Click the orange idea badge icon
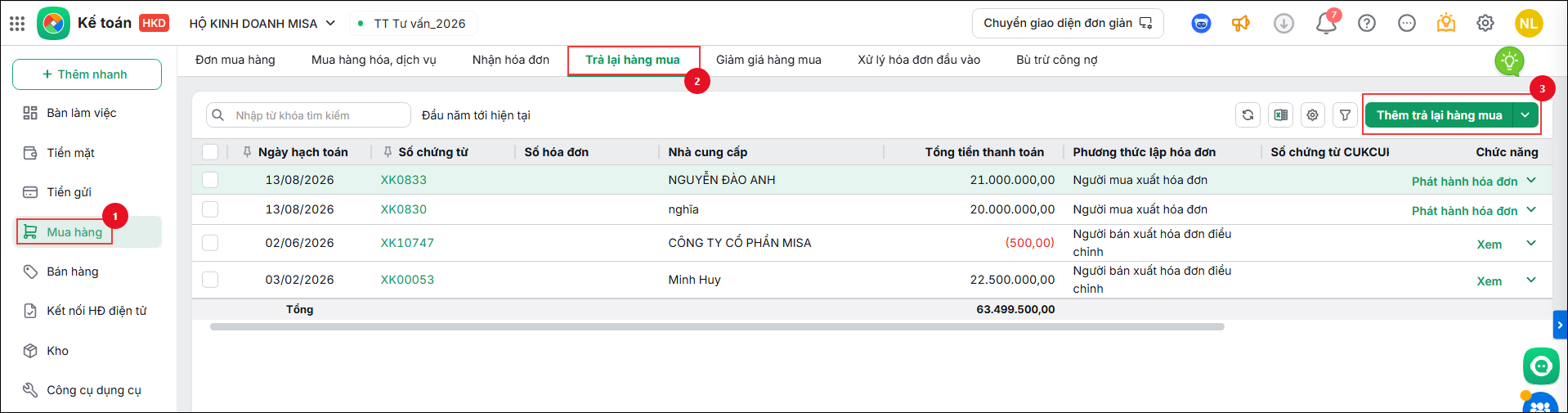The width and height of the screenshot is (1568, 413). 1445,23
